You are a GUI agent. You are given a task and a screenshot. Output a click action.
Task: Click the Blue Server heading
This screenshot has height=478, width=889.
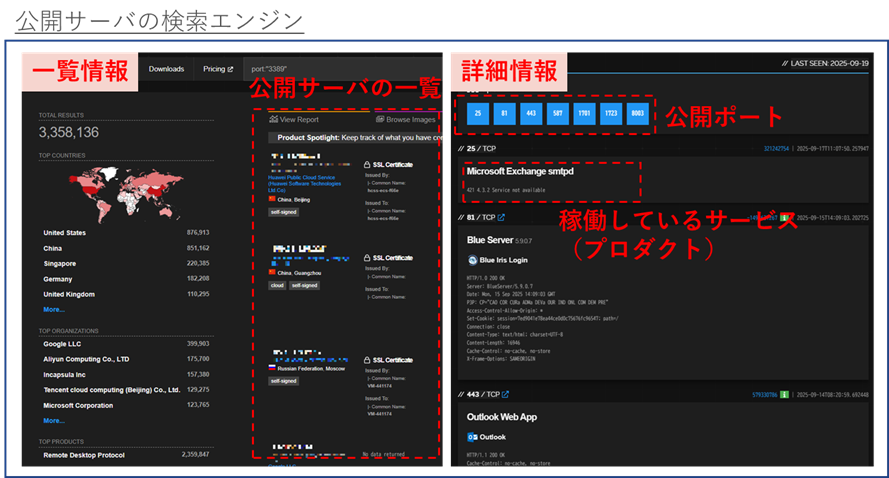point(490,240)
